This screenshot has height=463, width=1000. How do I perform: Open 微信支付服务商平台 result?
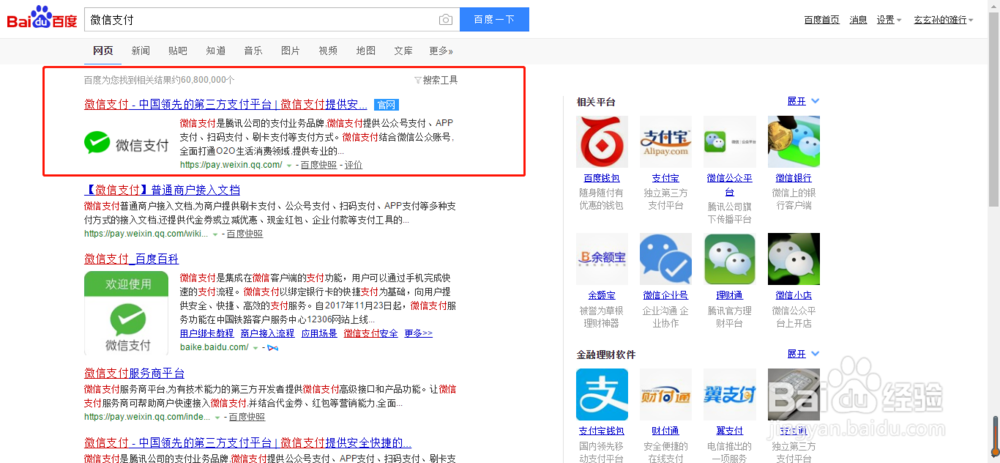[134, 373]
